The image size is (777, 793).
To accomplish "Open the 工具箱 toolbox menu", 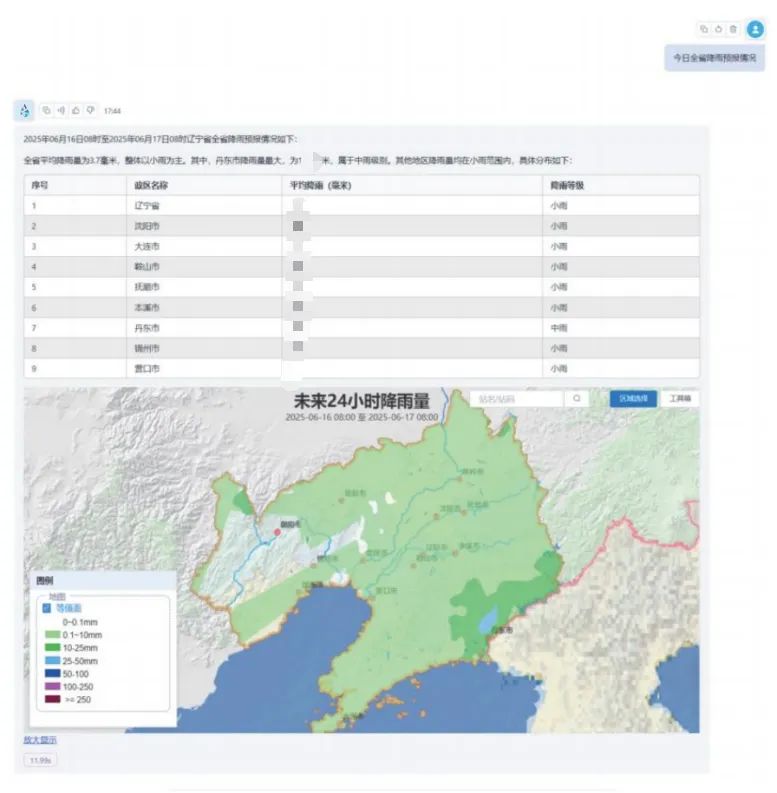I will pyautogui.click(x=680, y=398).
